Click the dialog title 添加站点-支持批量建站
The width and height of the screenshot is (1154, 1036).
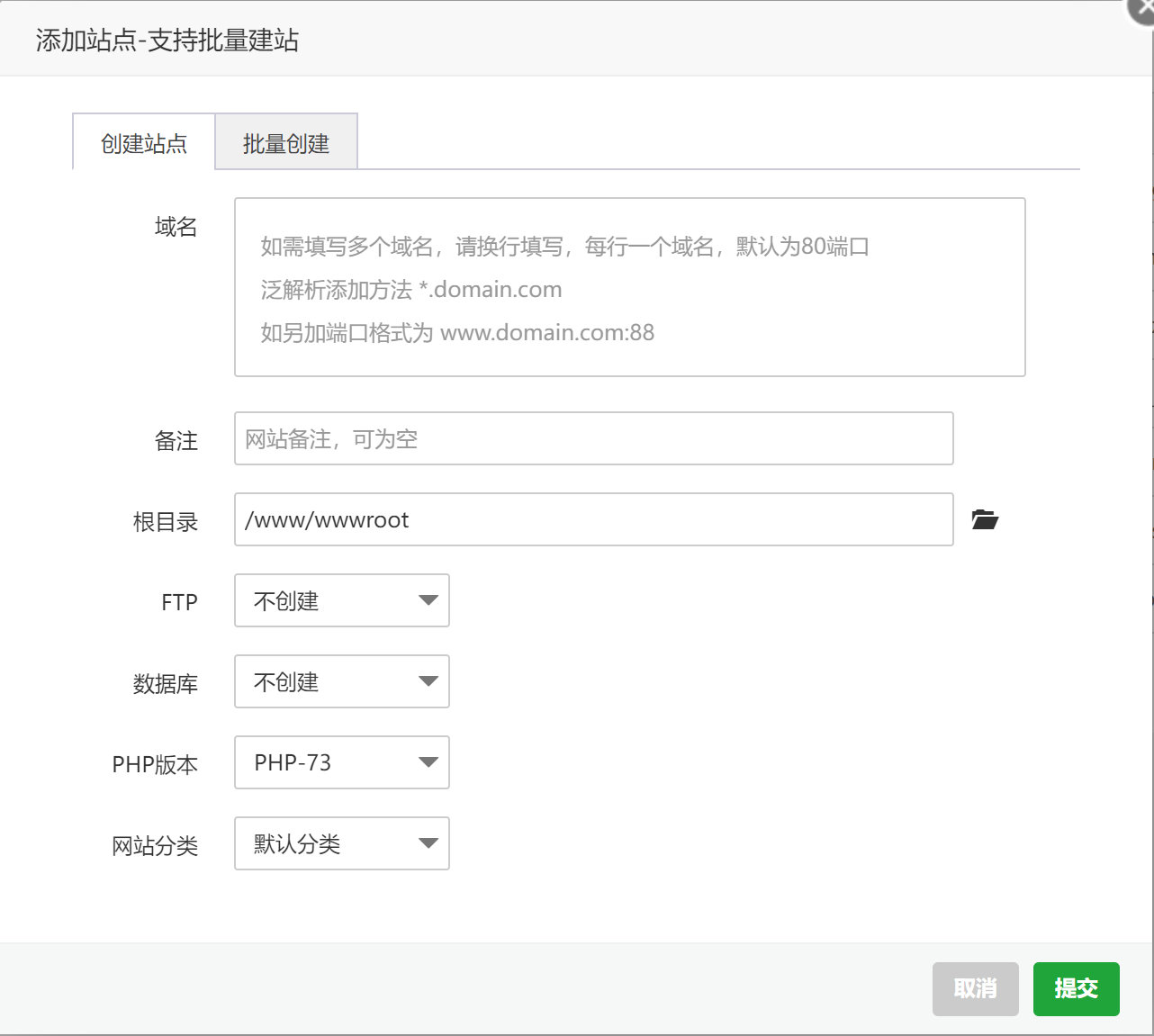tap(167, 41)
